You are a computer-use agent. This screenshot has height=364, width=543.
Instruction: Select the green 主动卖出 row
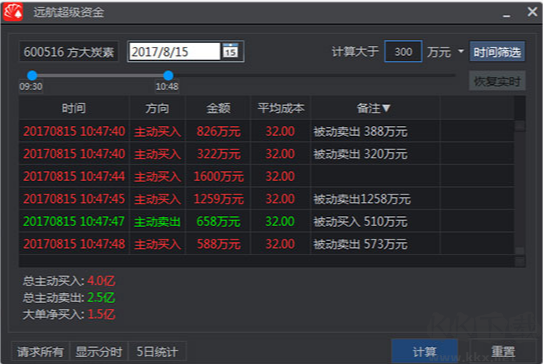tap(266, 221)
